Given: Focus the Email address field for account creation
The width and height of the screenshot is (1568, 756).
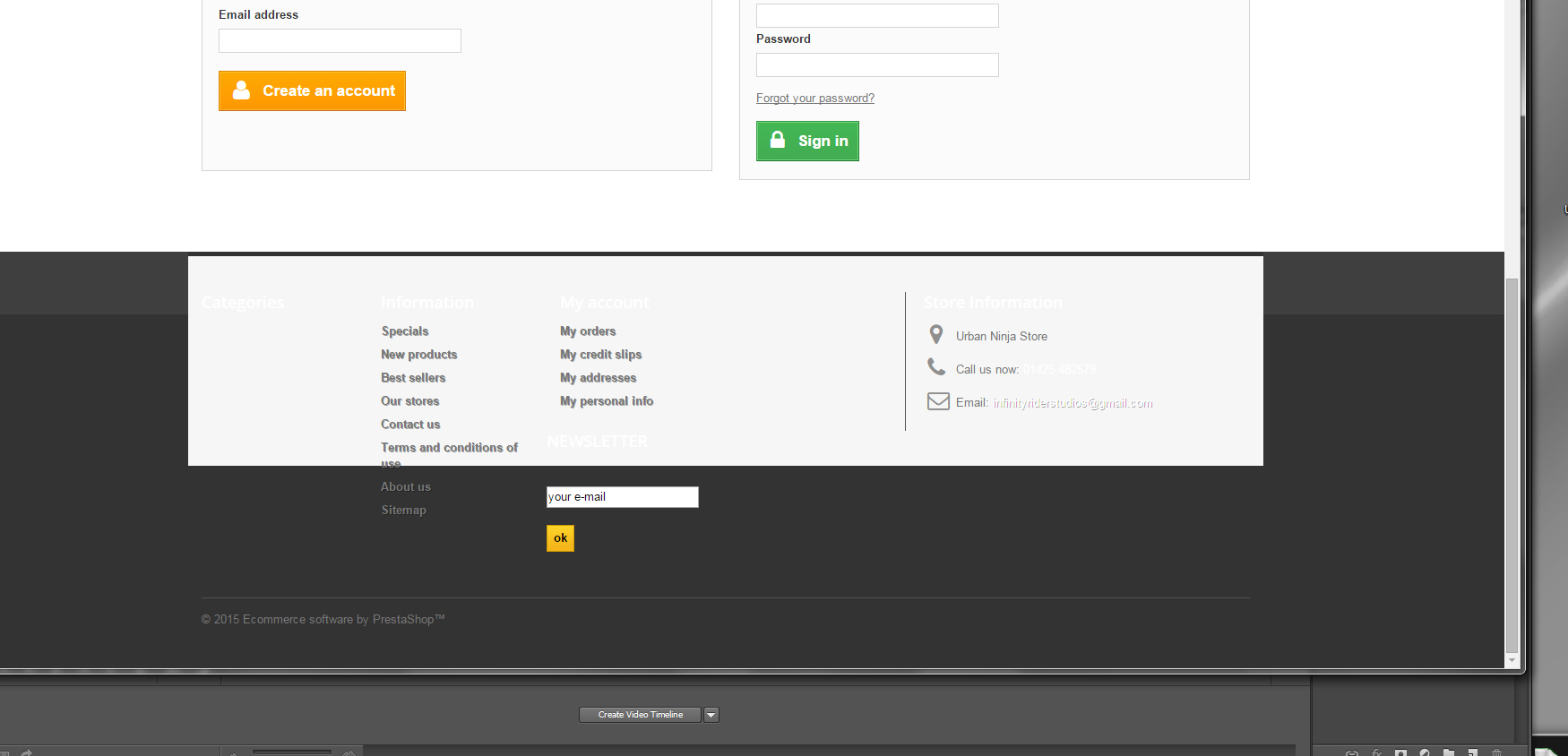Looking at the screenshot, I should [x=340, y=40].
